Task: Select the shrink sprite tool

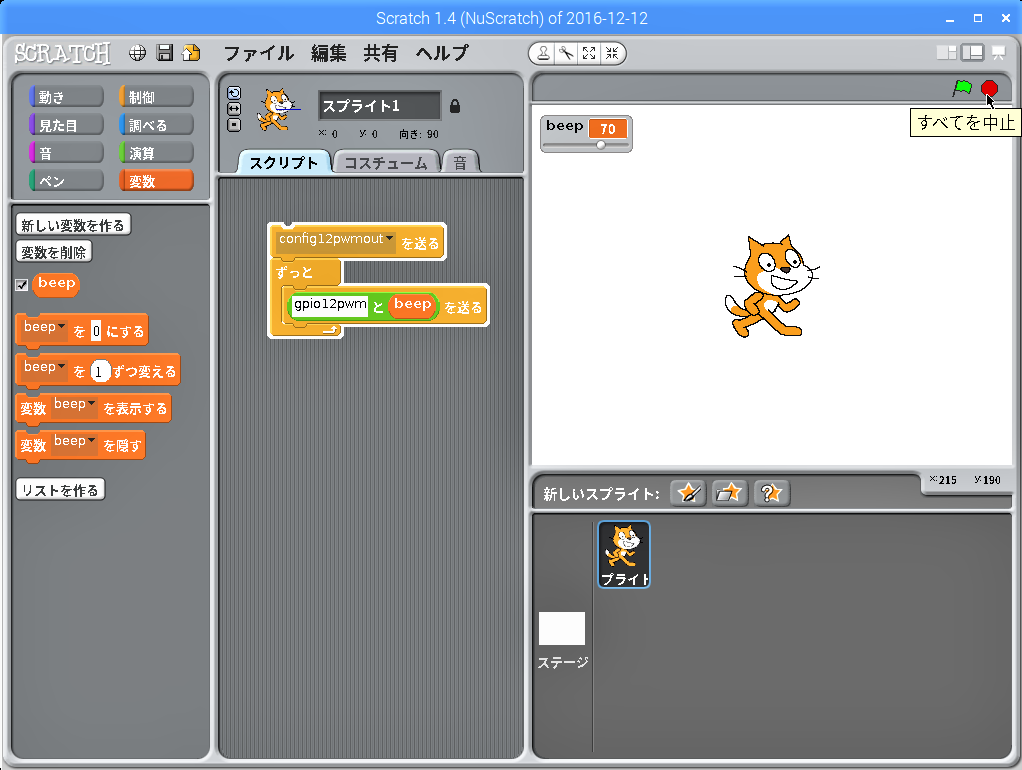Action: [612, 53]
